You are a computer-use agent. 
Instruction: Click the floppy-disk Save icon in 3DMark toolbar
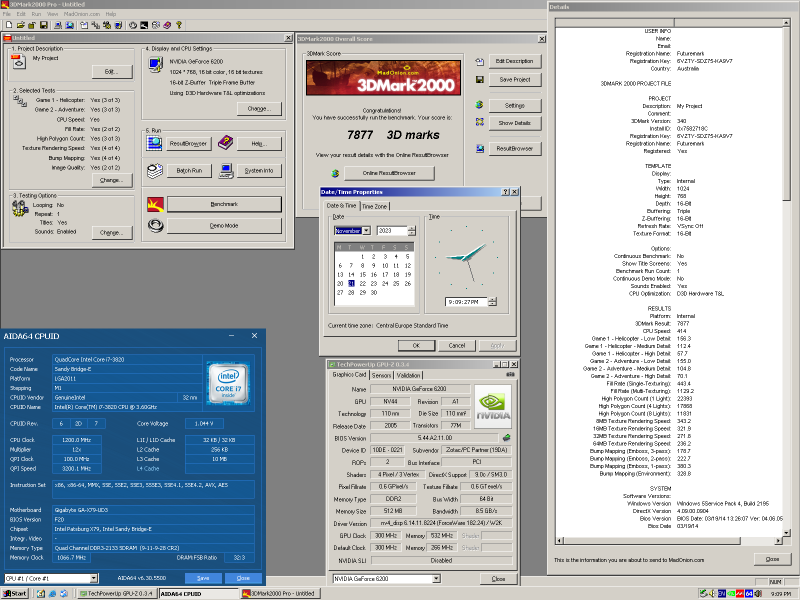44,25
